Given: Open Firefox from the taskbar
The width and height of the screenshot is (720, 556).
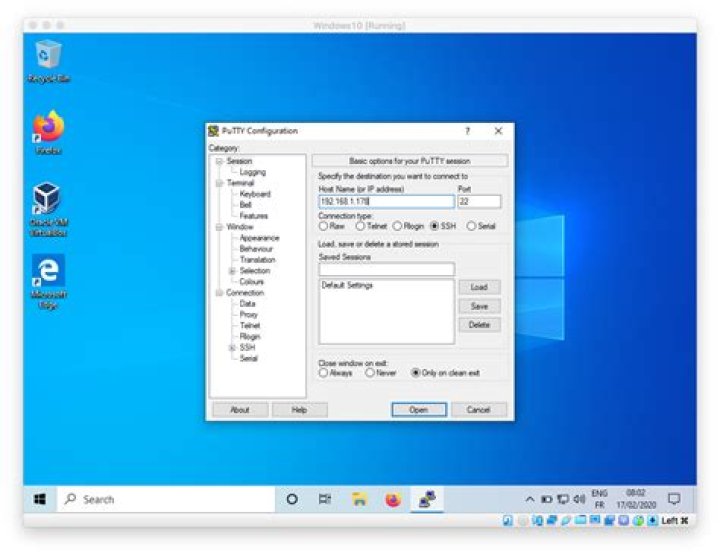Looking at the screenshot, I should 393,499.
